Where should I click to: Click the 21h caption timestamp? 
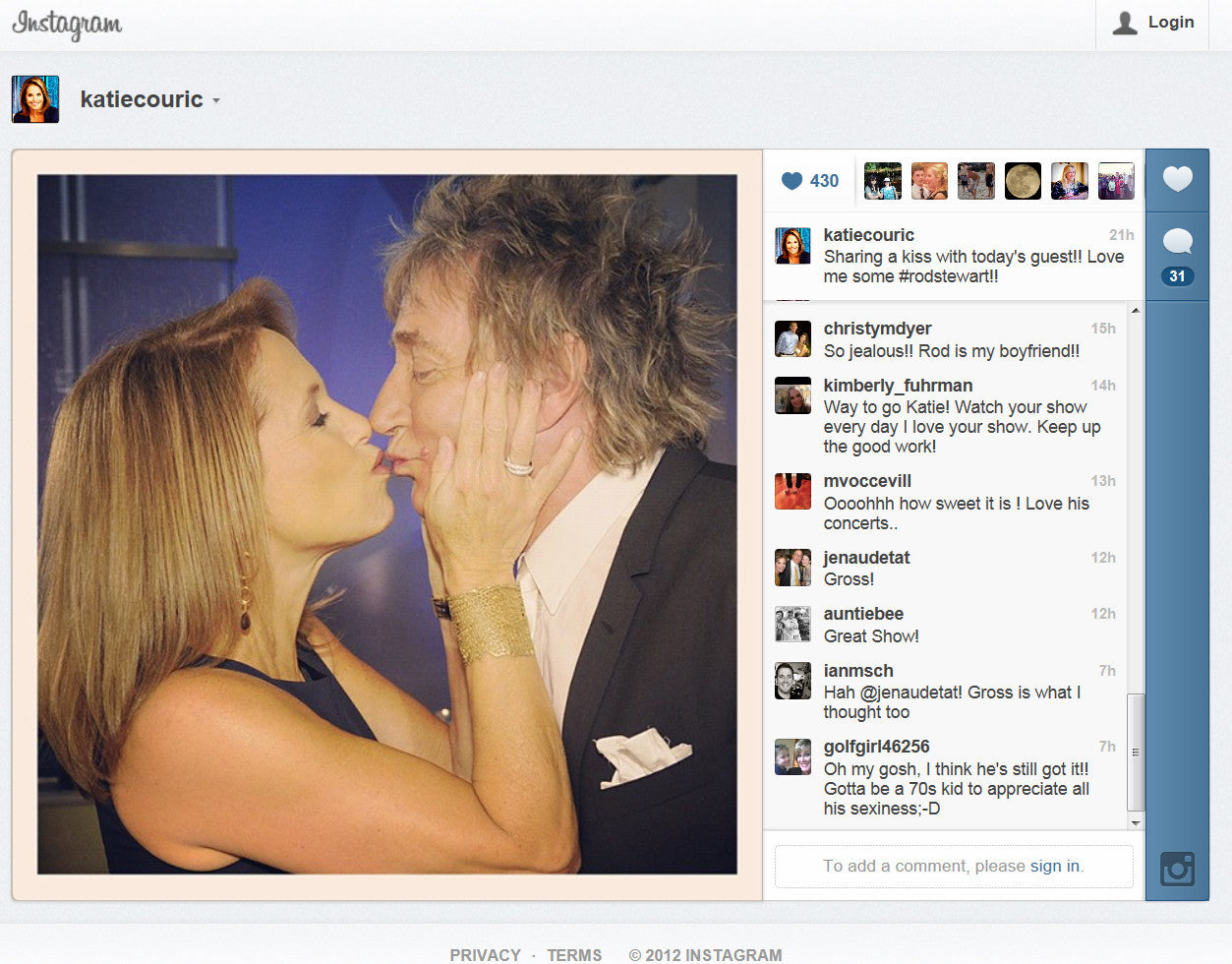1121,235
